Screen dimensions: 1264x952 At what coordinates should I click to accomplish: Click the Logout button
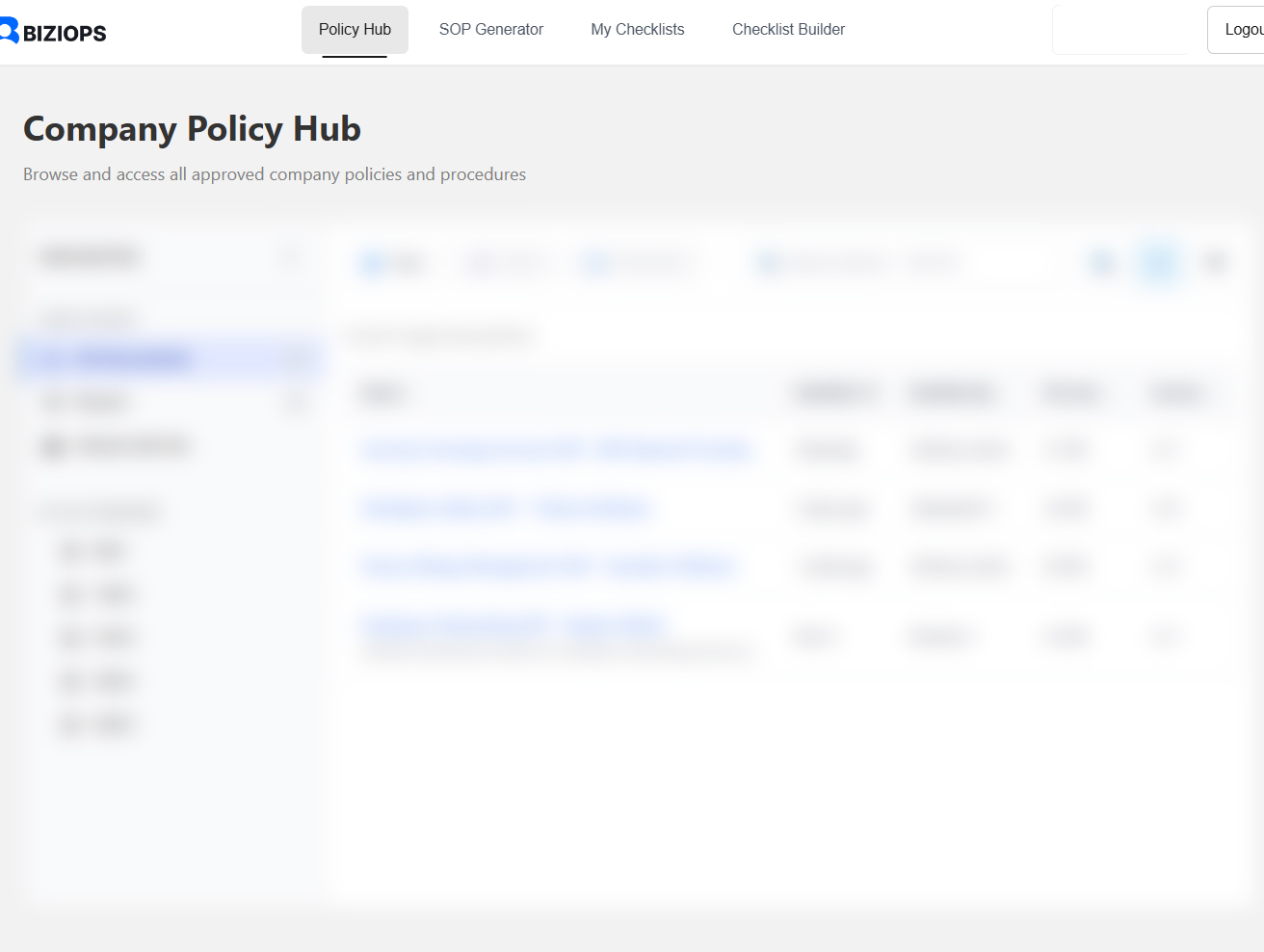click(x=1243, y=29)
